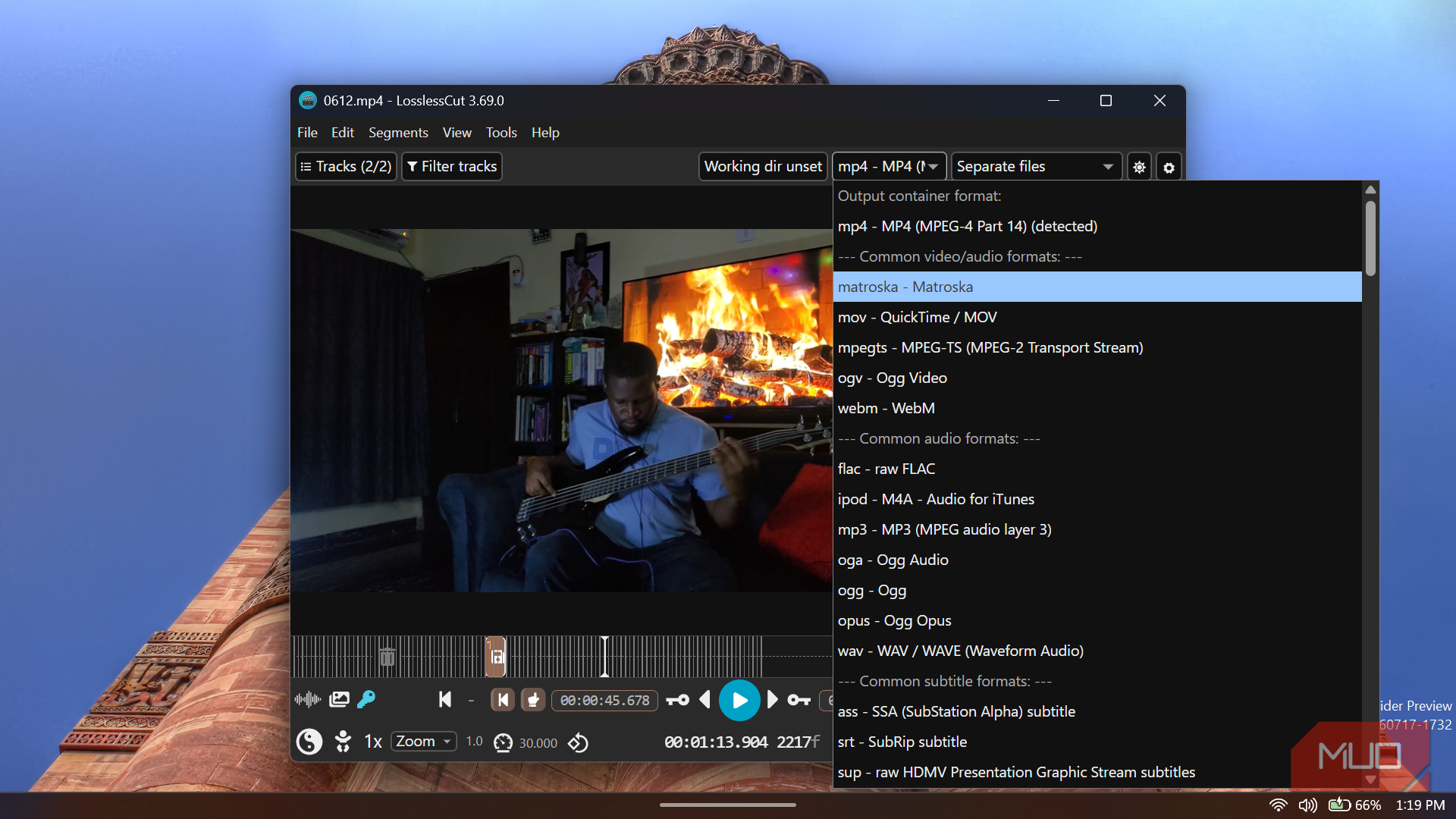Click the yin-yang invert segments icon
Image resolution: width=1456 pixels, height=819 pixels.
309,742
